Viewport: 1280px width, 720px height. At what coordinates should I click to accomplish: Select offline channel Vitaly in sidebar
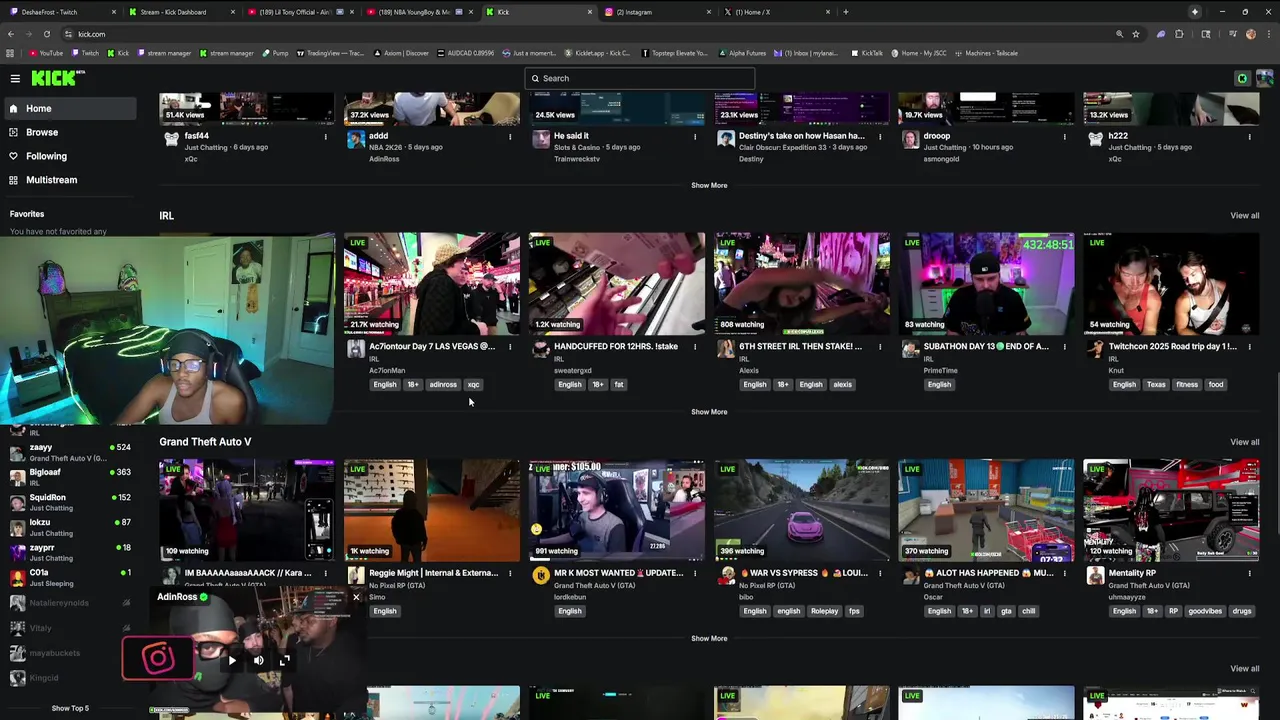68,628
